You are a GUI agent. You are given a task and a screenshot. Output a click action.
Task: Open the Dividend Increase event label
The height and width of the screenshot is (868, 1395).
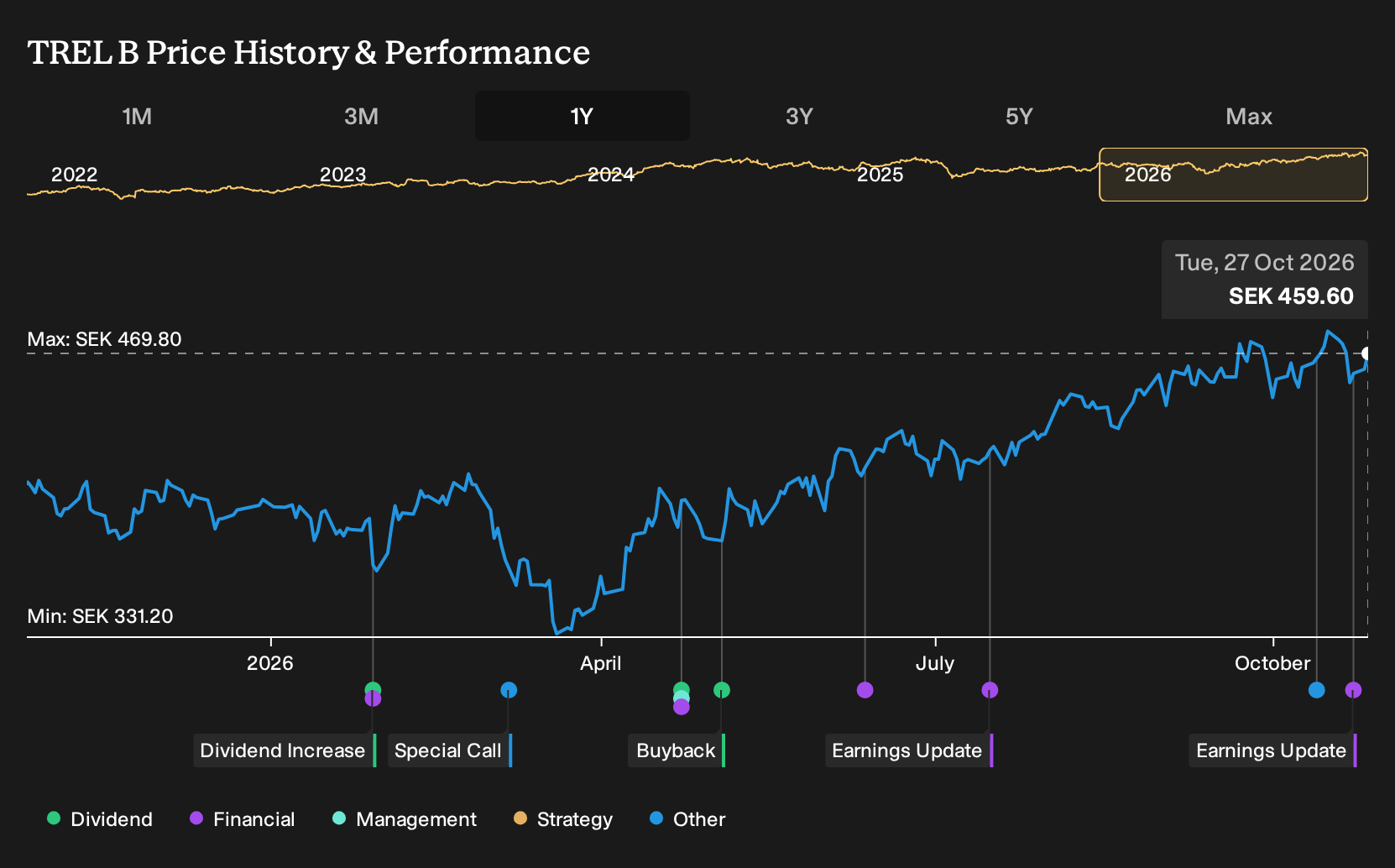click(285, 750)
